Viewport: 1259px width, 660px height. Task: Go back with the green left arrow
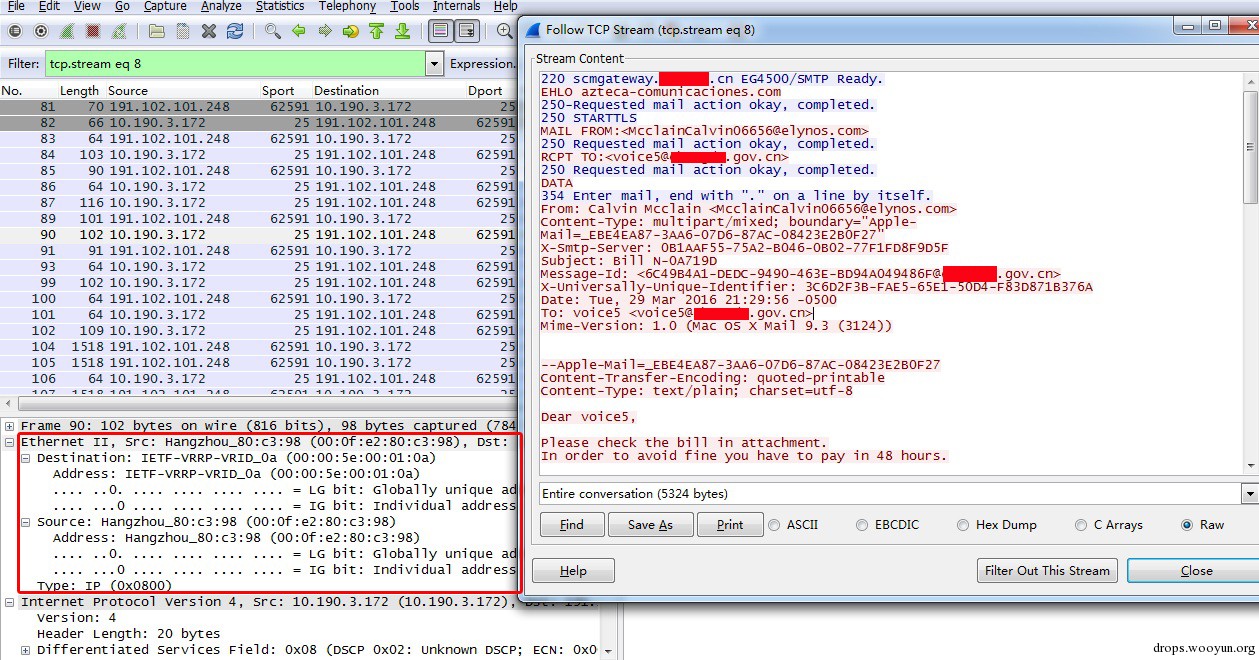tap(298, 31)
